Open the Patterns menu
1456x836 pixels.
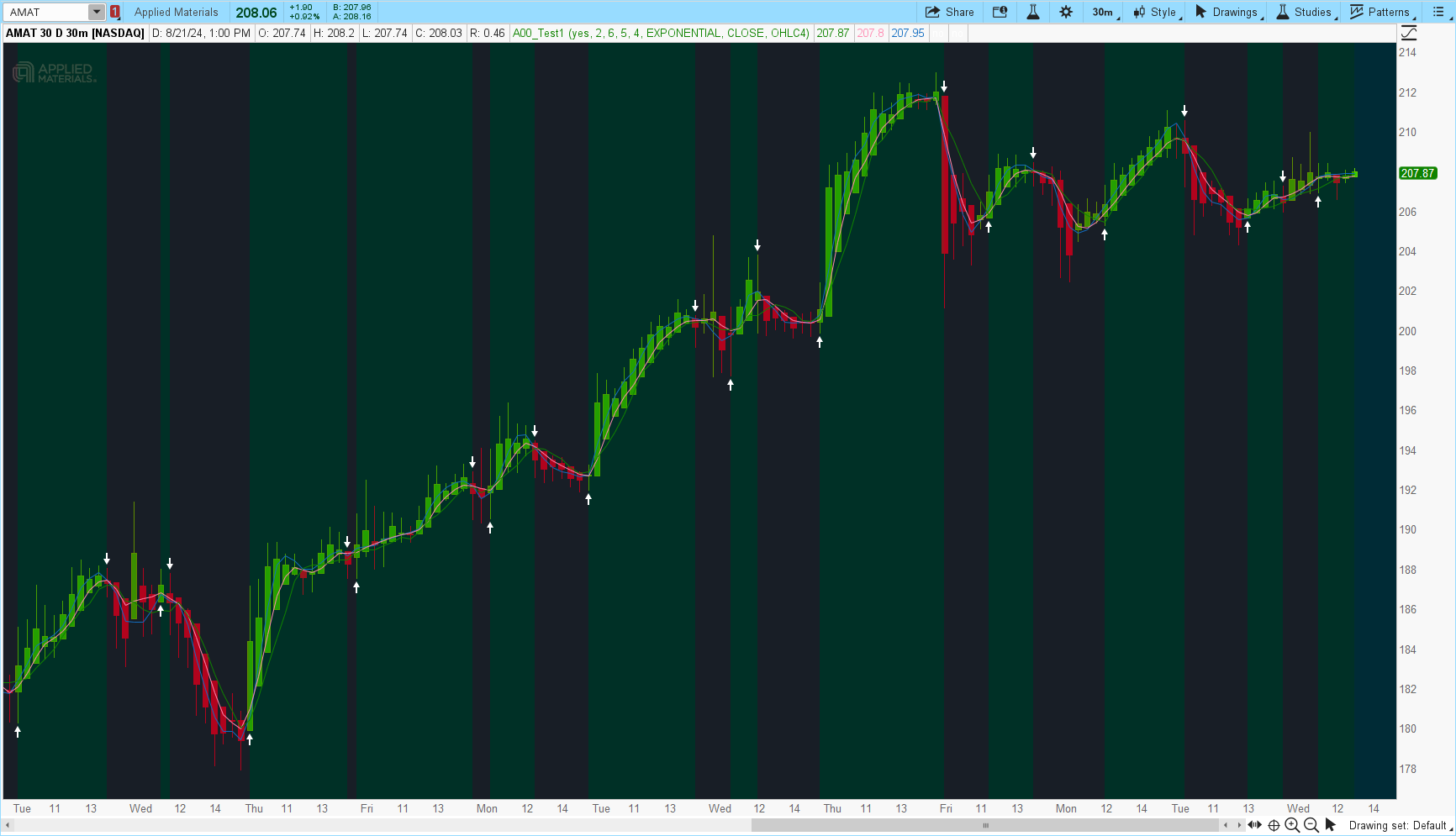pyautogui.click(x=1382, y=12)
